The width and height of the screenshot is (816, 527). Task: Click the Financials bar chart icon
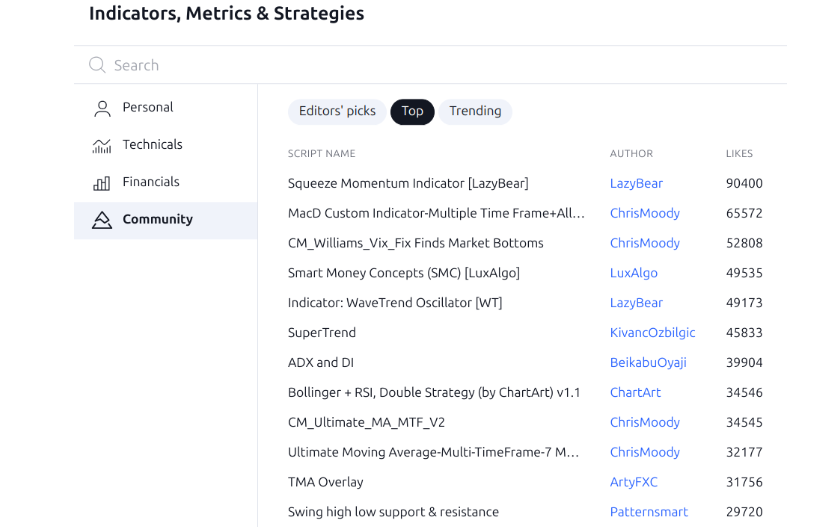coord(102,183)
